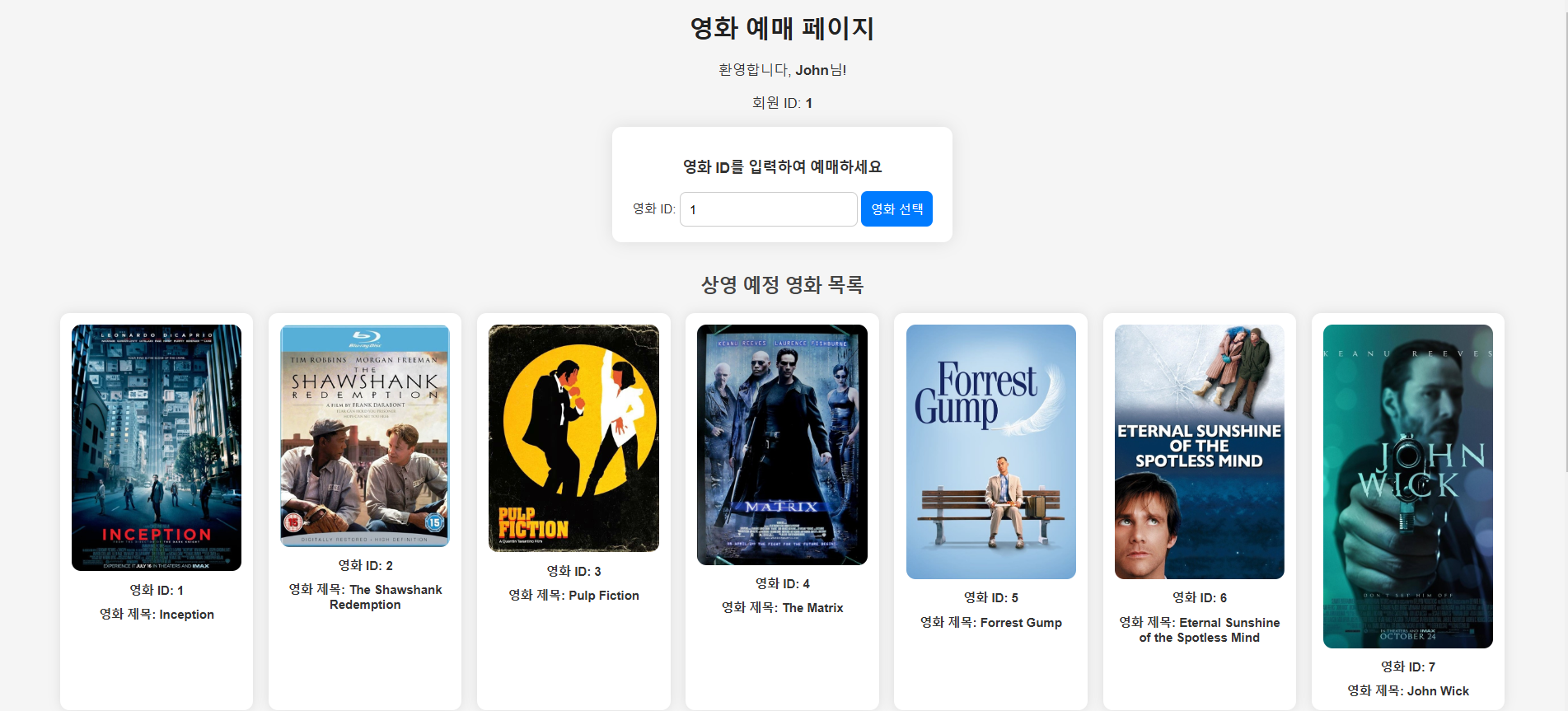Click the text '영화 ID: 7'
1568x711 pixels.
(x=1408, y=667)
